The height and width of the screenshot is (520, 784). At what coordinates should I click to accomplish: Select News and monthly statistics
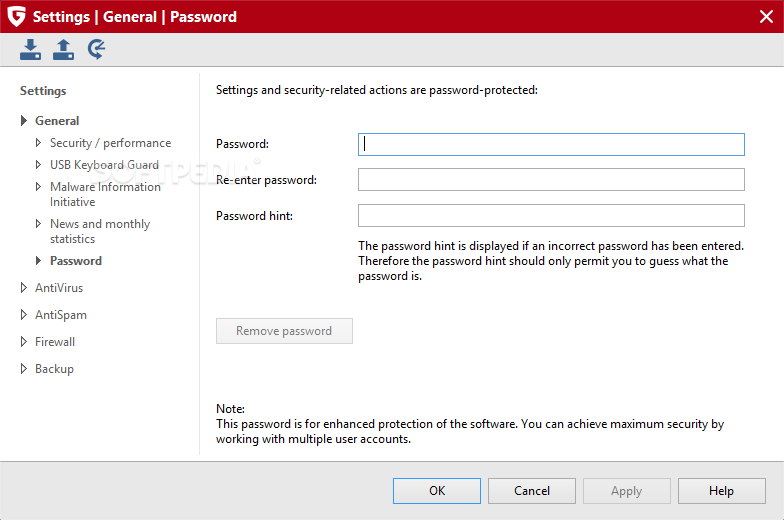click(x=100, y=231)
